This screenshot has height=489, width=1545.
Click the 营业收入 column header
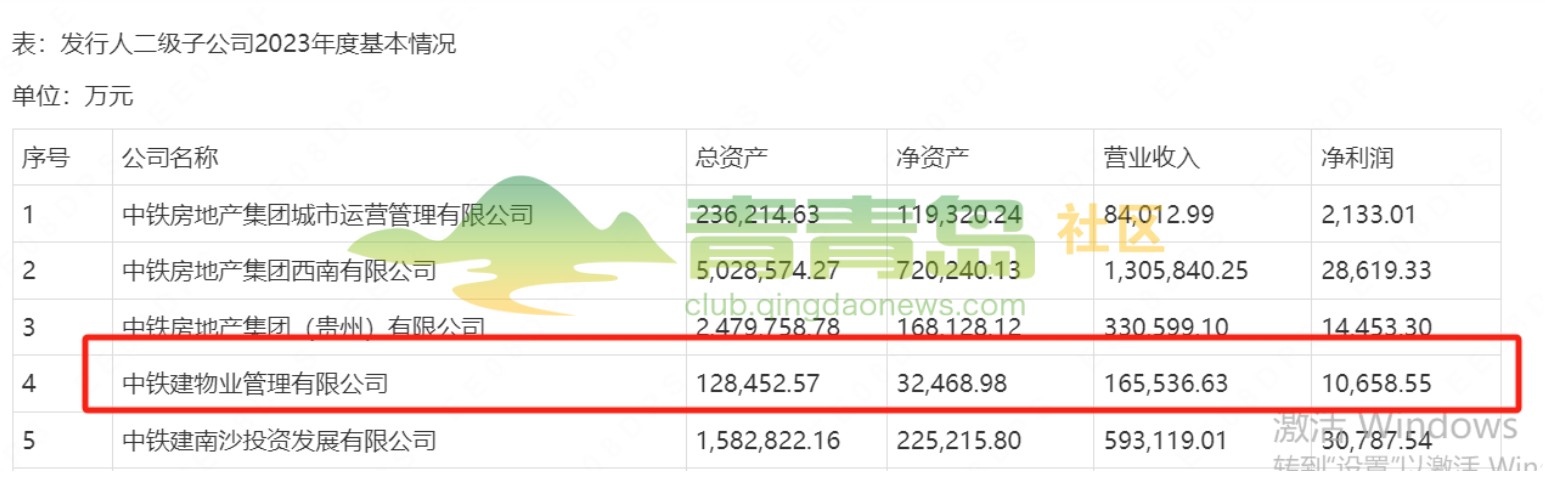pos(1151,158)
